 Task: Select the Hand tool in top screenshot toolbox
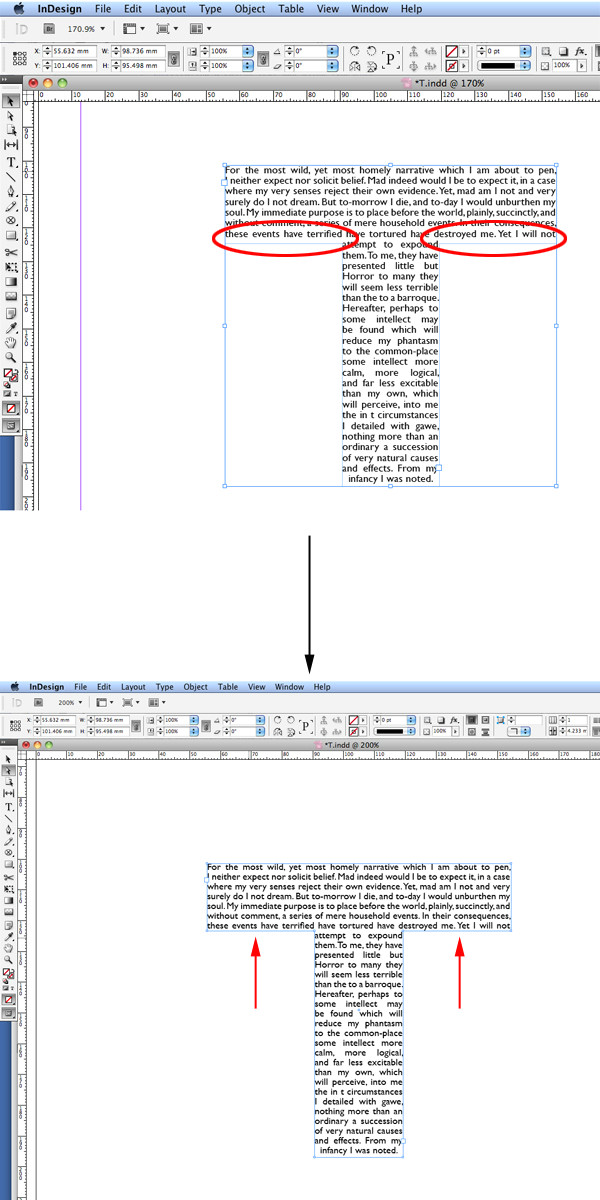(x=11, y=343)
